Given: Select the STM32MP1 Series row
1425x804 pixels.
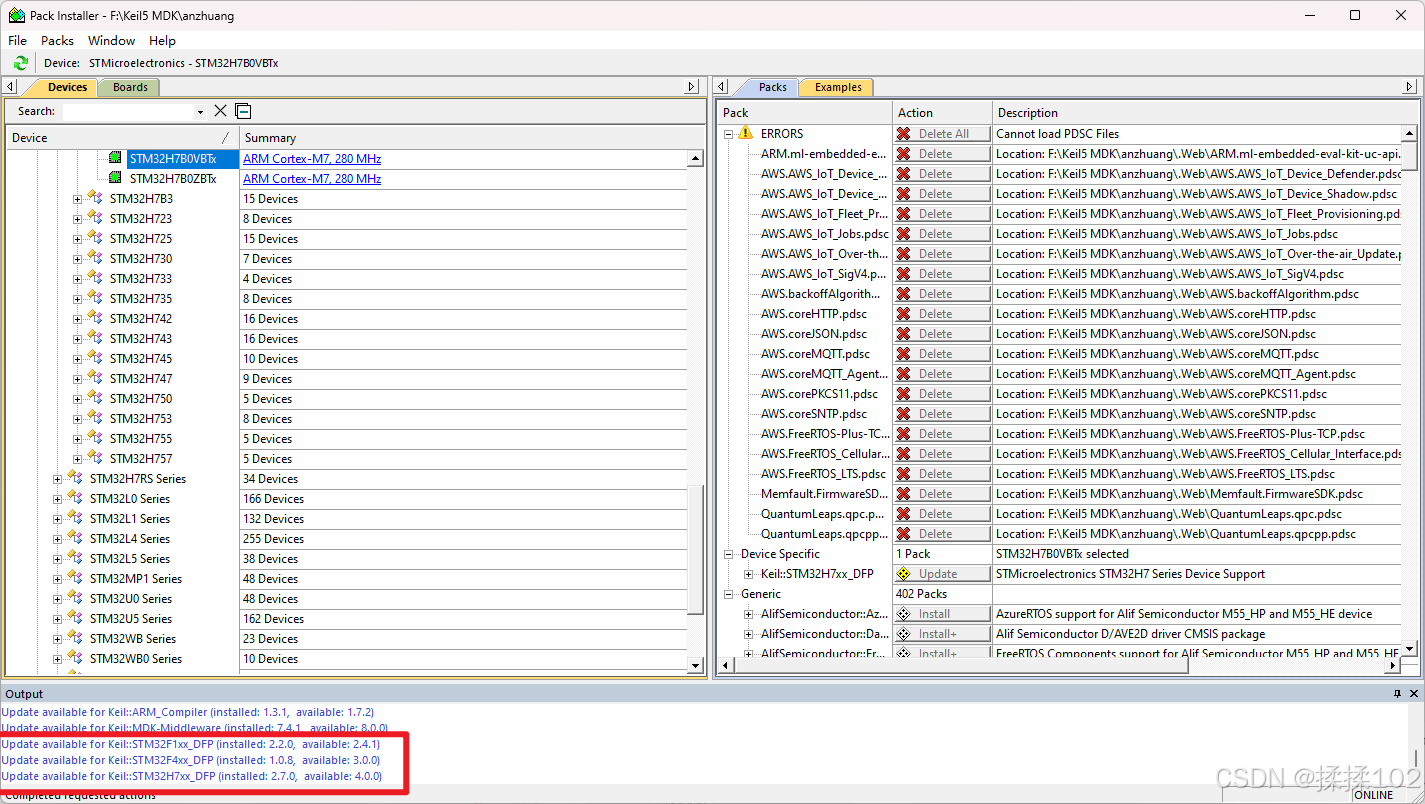Looking at the screenshot, I should click(x=135, y=578).
